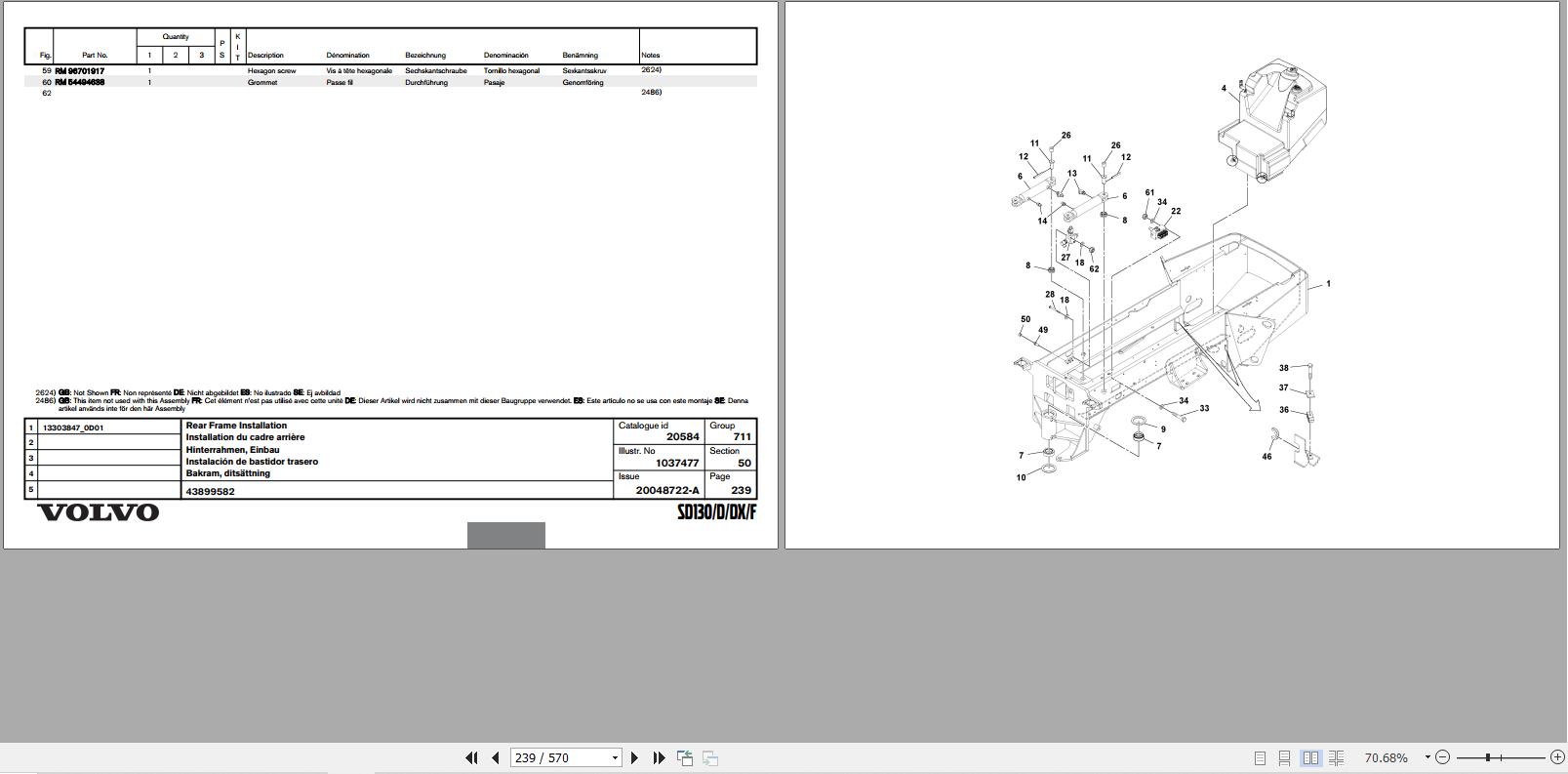Viewport: 1568px width, 774px height.
Task: Click 'Vis à tête hexagonale' text
Action: point(359,71)
